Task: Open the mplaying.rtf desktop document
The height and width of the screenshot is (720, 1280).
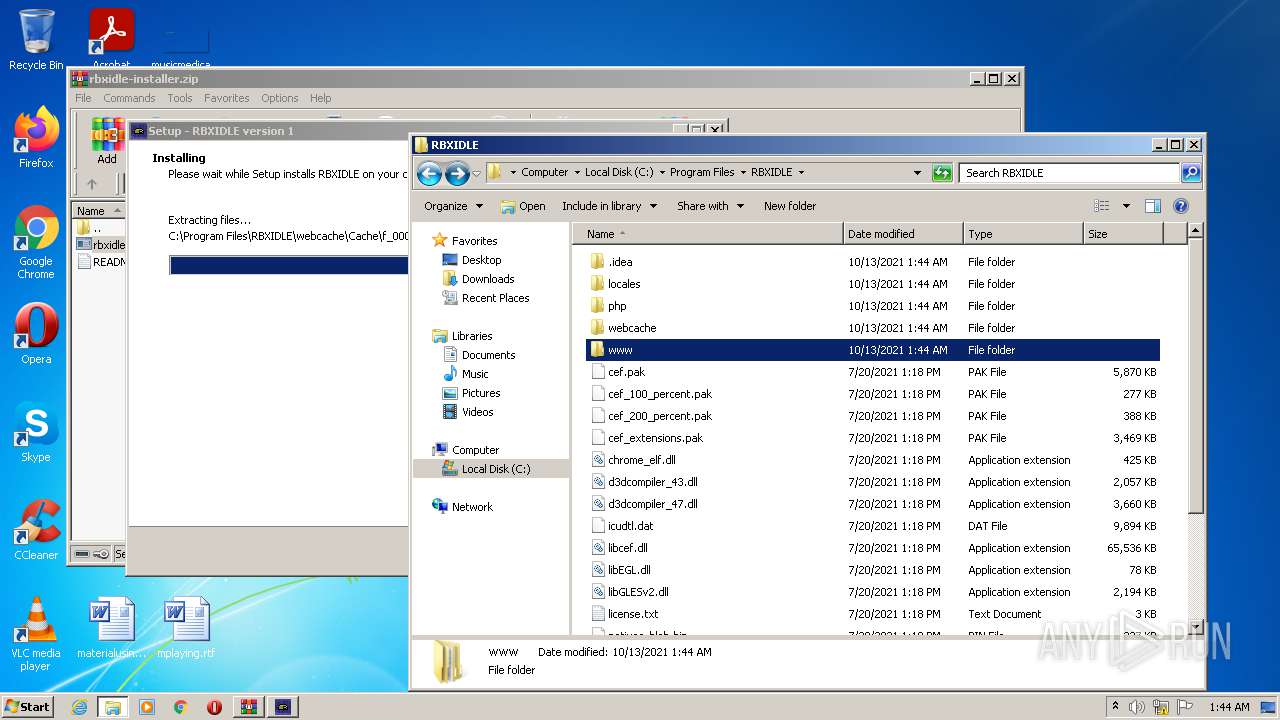Action: (x=186, y=628)
